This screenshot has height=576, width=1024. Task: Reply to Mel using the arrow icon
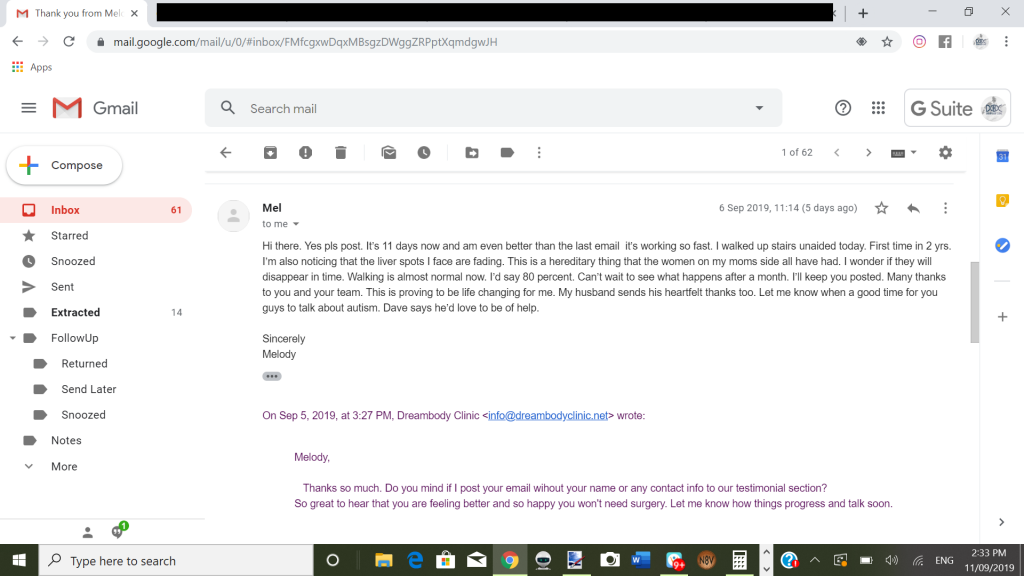(913, 208)
